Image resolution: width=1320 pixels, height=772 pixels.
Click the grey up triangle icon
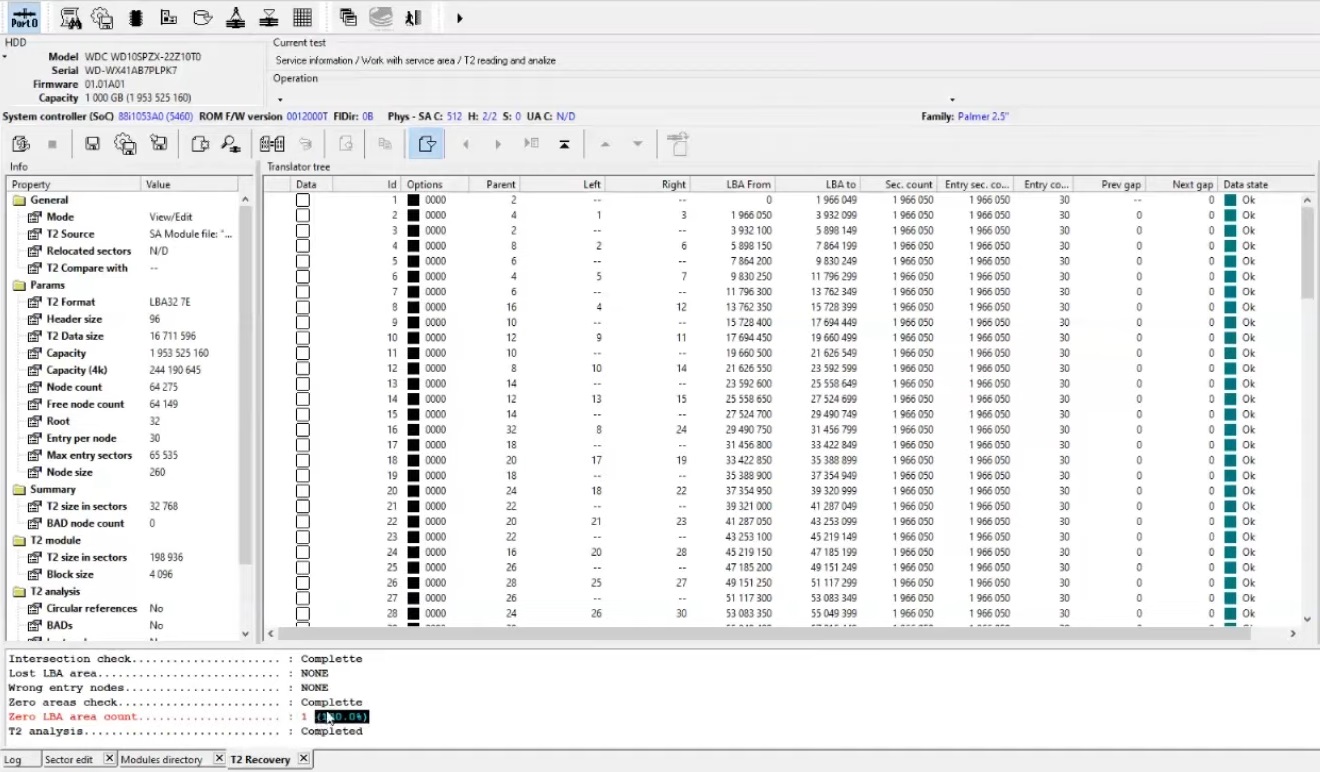click(604, 144)
